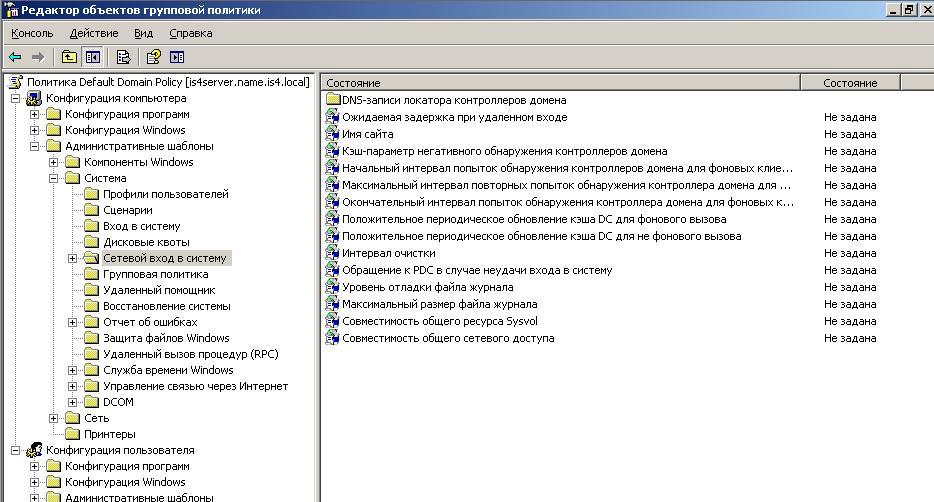The image size is (934, 502).
Task: Click folder icon next to Групповая политика
Action: click(92, 274)
